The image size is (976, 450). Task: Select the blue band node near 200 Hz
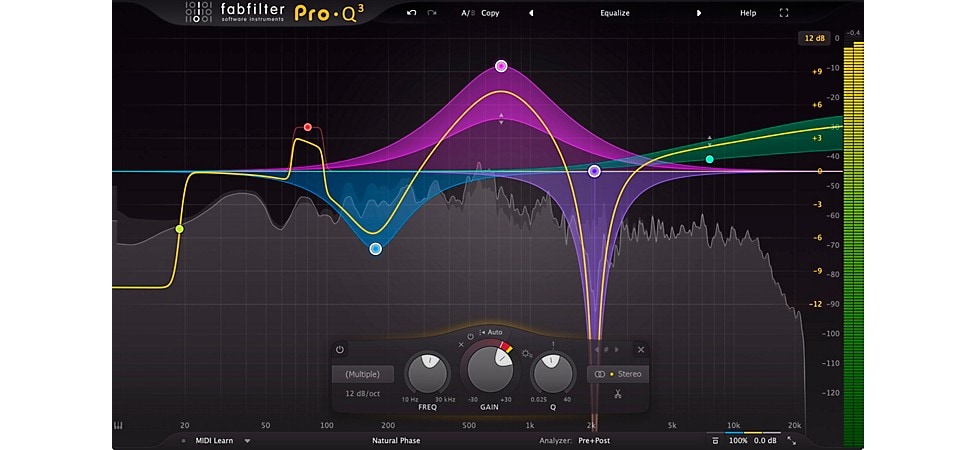375,249
